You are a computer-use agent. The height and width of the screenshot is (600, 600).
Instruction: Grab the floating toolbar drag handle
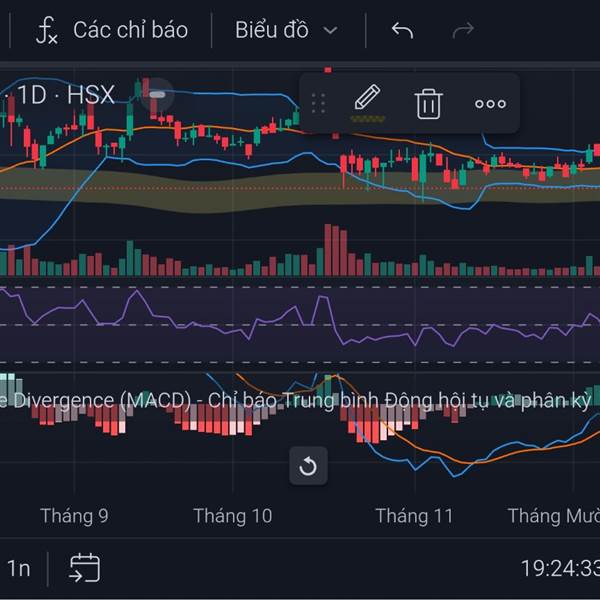click(x=319, y=103)
